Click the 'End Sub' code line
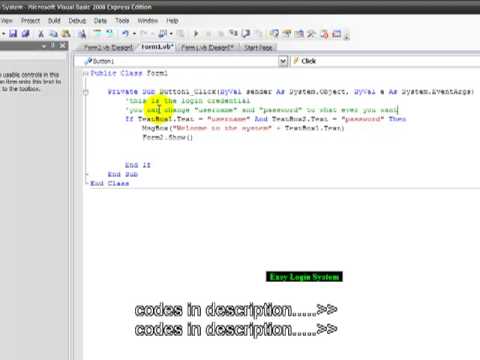Screen dimensions: 480x360 click(x=123, y=174)
